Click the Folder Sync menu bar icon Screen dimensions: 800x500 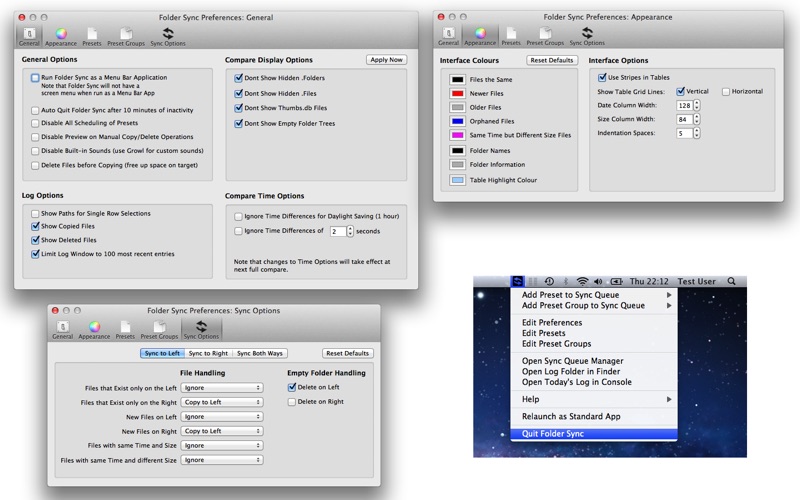click(x=517, y=282)
